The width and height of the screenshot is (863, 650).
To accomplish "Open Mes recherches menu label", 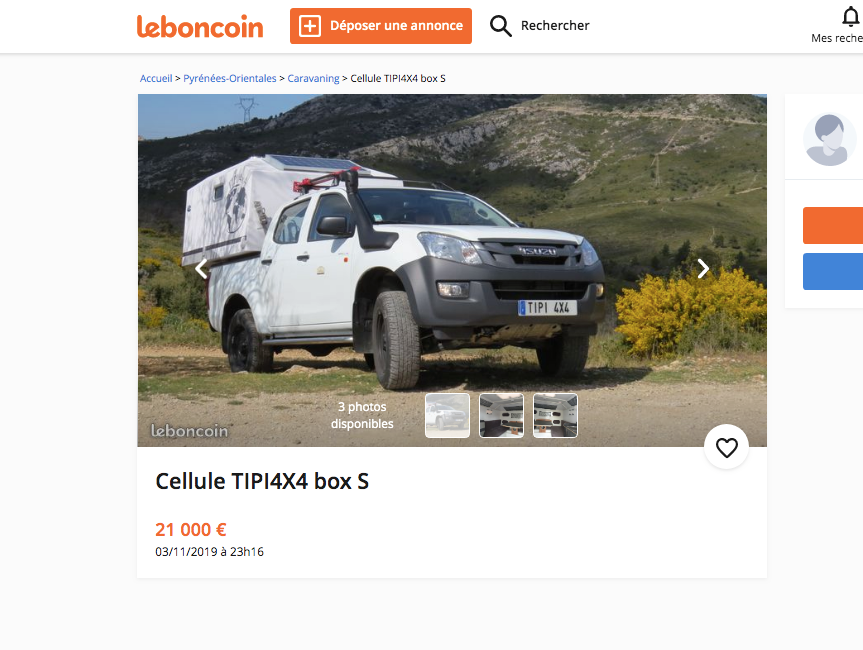I will [837, 38].
